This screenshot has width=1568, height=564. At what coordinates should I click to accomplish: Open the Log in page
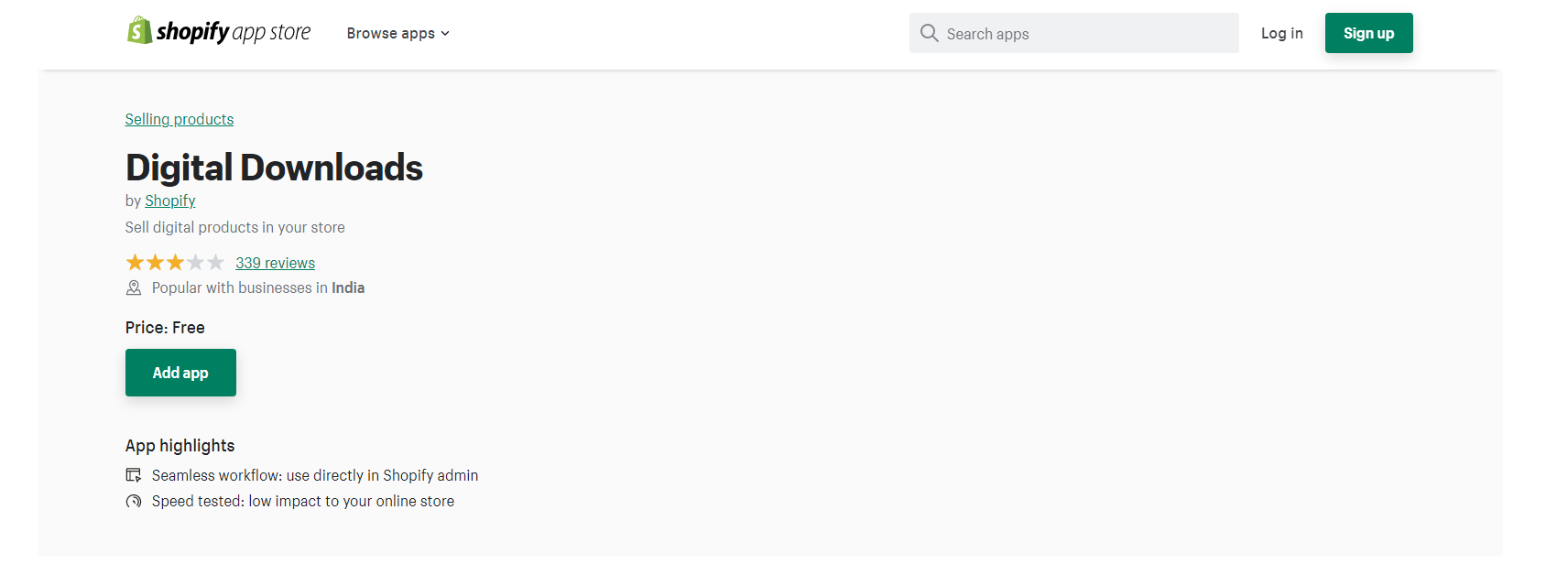[x=1281, y=33]
